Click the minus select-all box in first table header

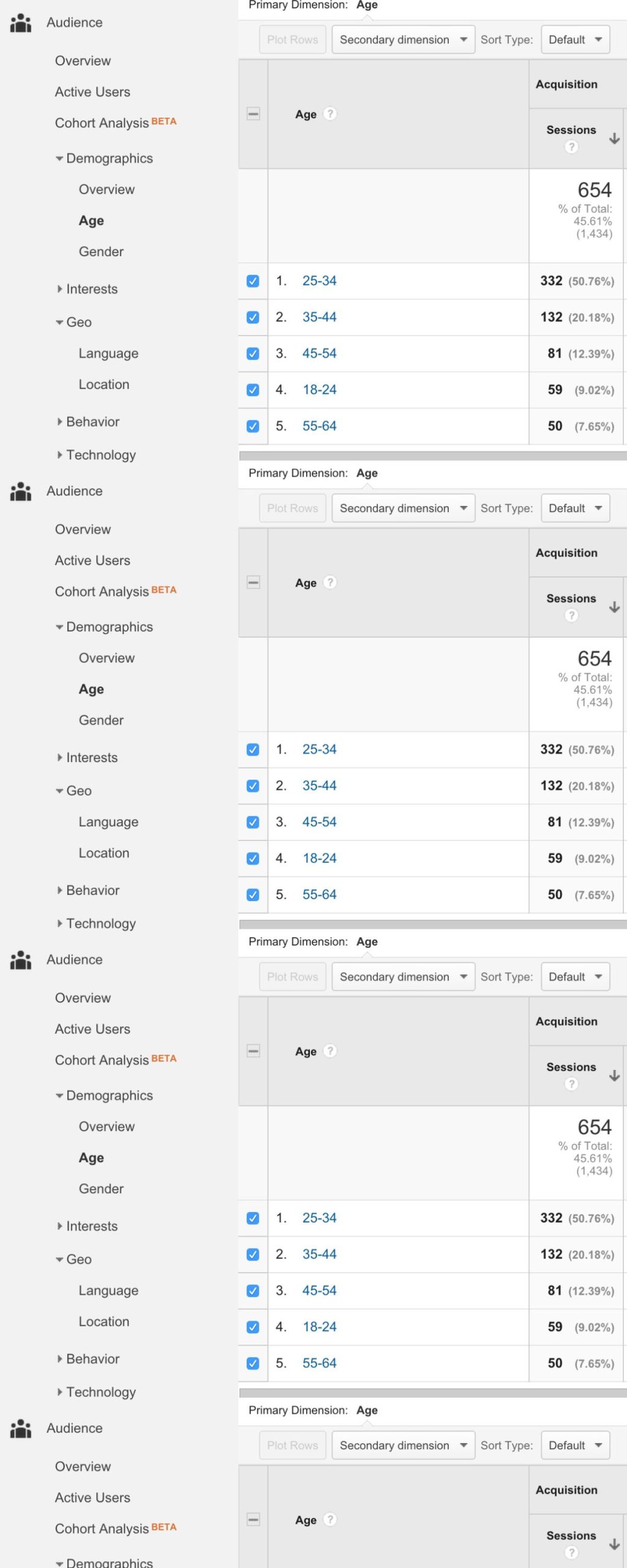253,114
